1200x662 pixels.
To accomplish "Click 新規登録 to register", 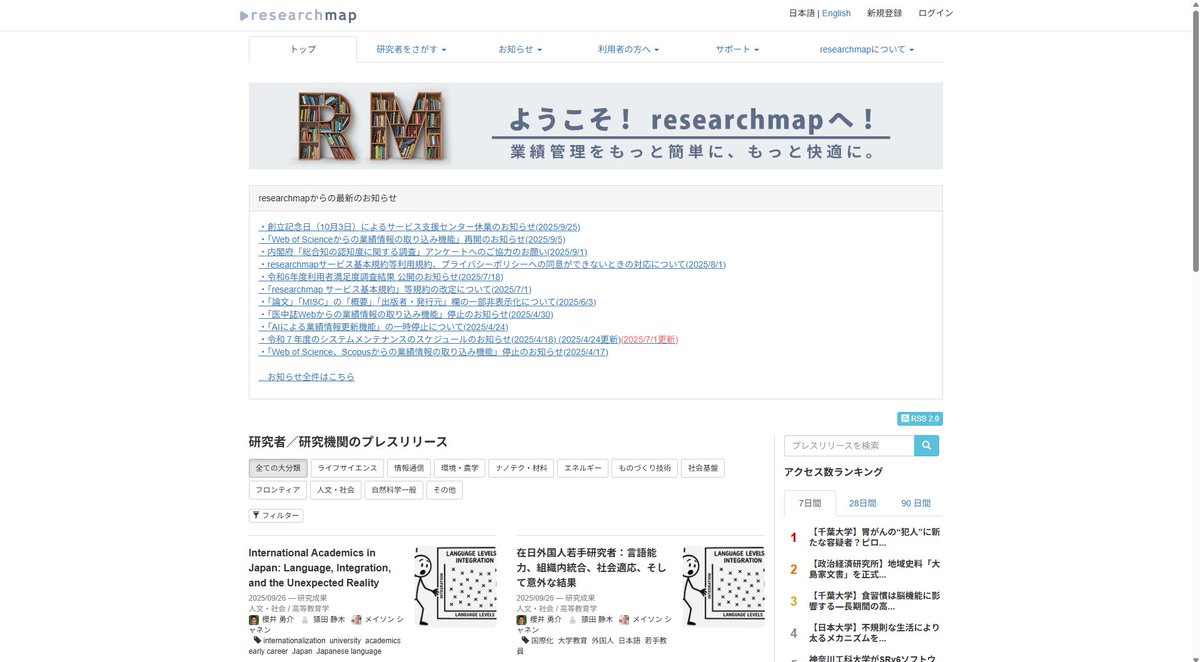I will pos(884,13).
